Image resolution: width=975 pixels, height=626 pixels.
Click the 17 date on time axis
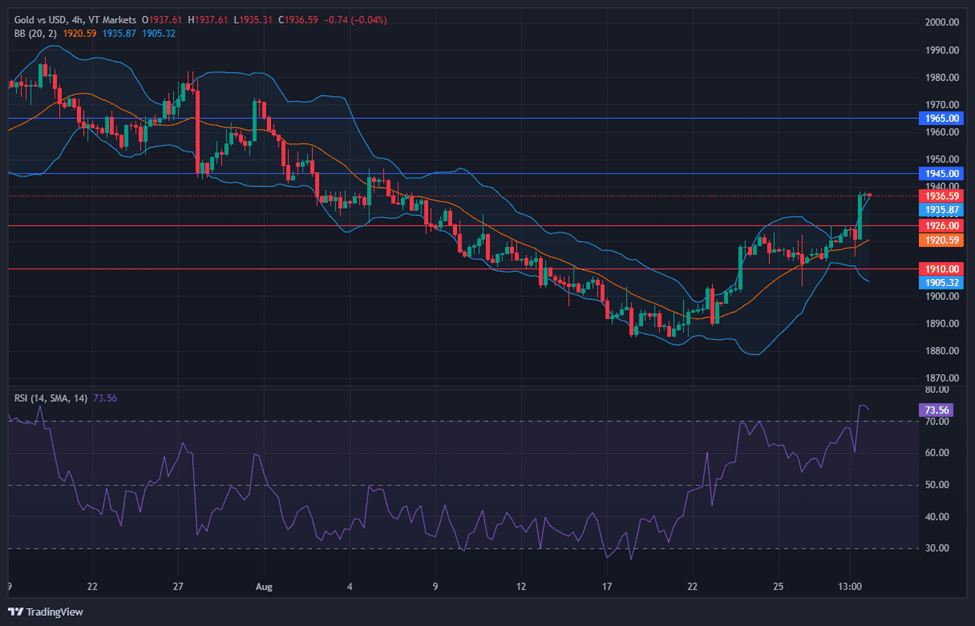point(606,586)
